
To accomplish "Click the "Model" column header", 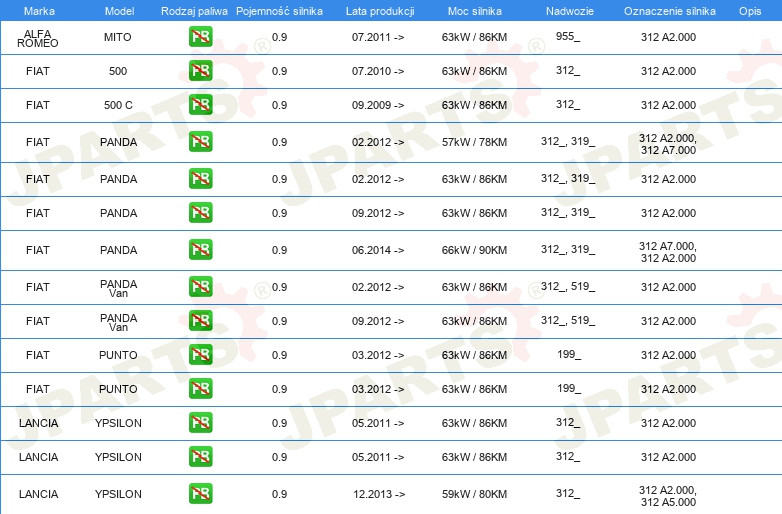I will 119,11.
